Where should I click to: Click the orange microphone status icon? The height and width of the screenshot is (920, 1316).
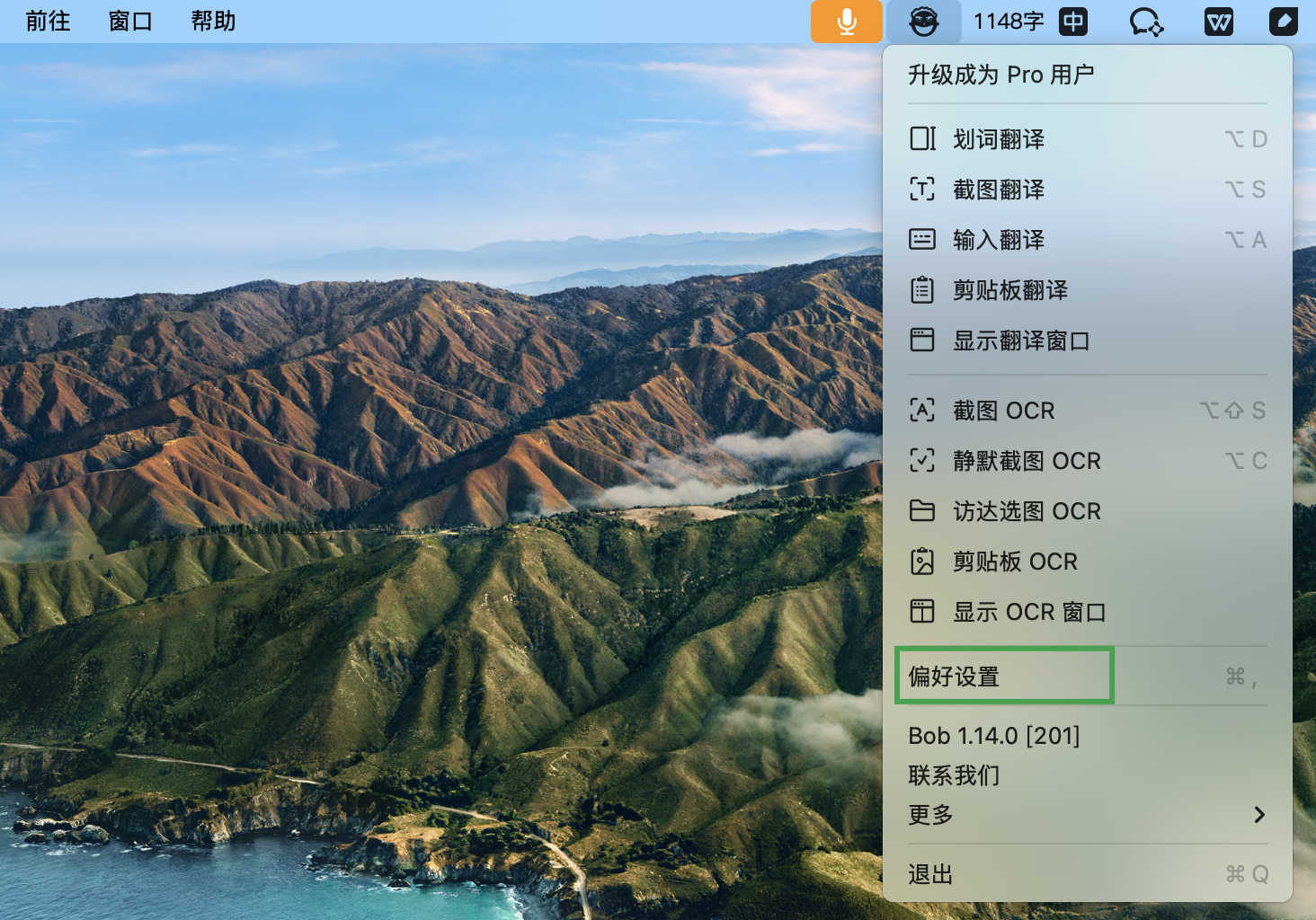[846, 21]
